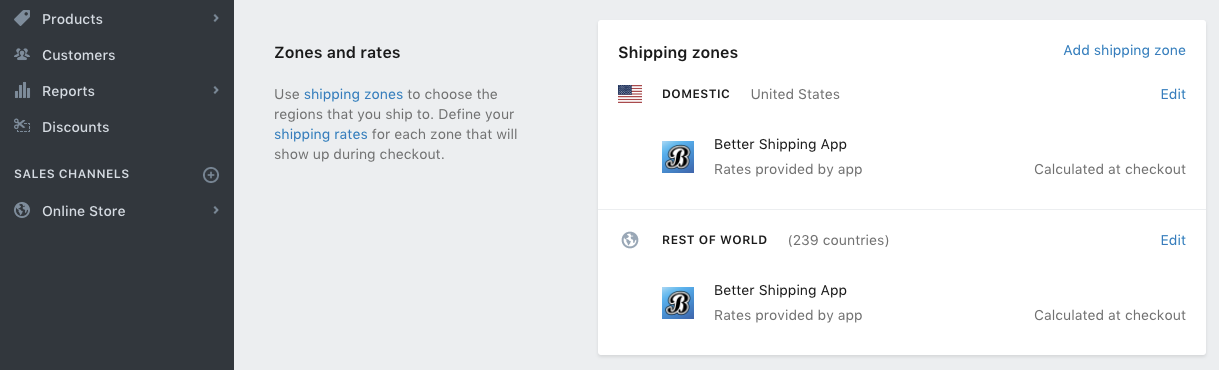Click Add shipping zone link
1219x370 pixels.
tap(1124, 50)
